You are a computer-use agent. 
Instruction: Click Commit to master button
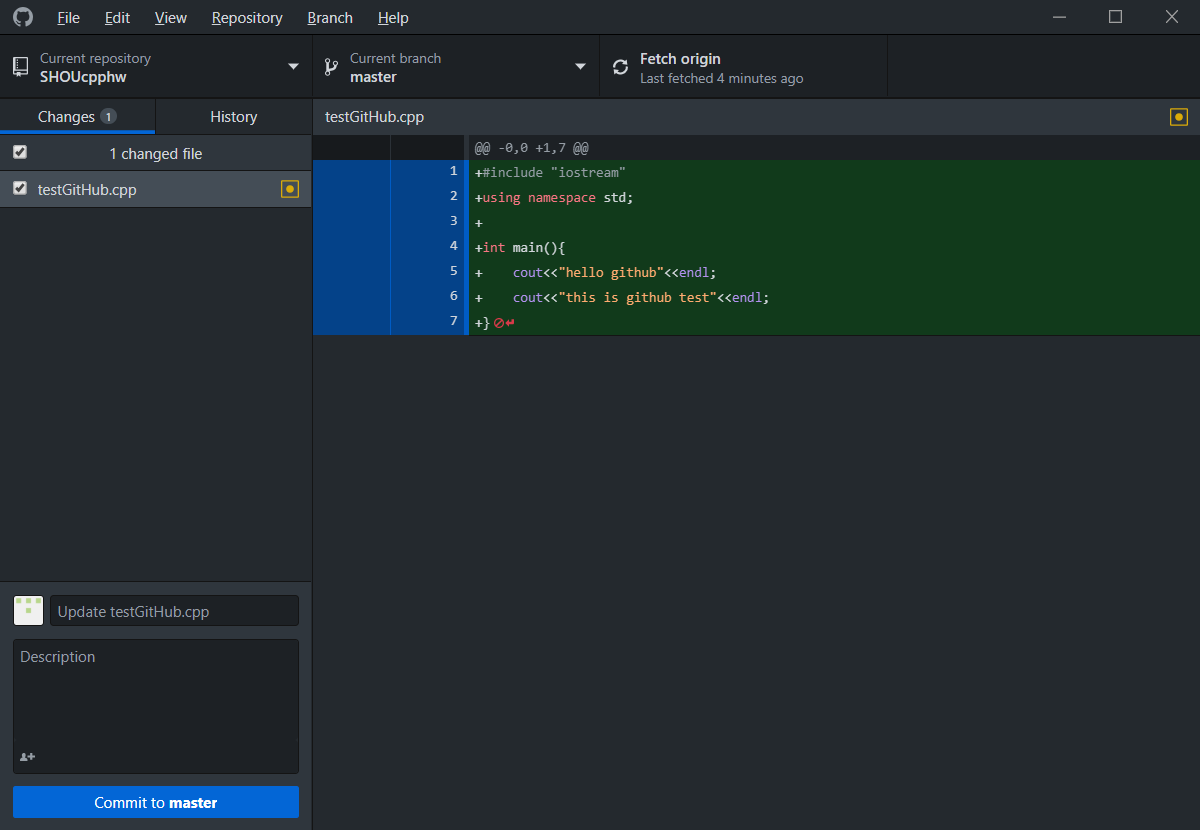pos(156,802)
